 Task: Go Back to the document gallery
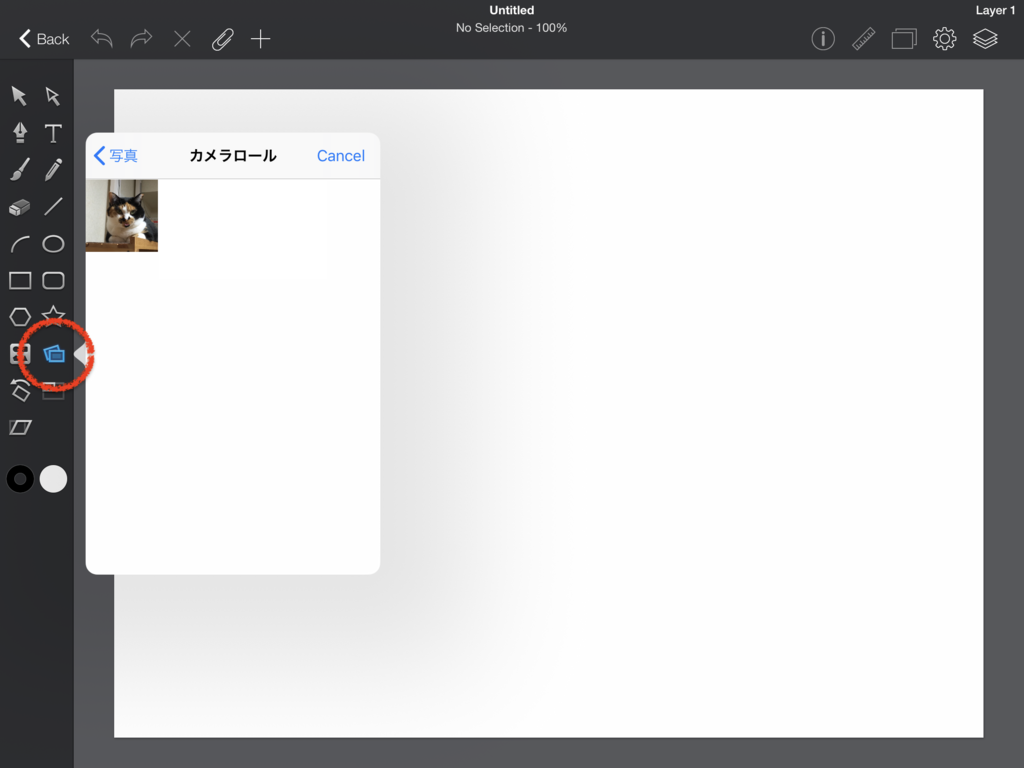pos(44,39)
